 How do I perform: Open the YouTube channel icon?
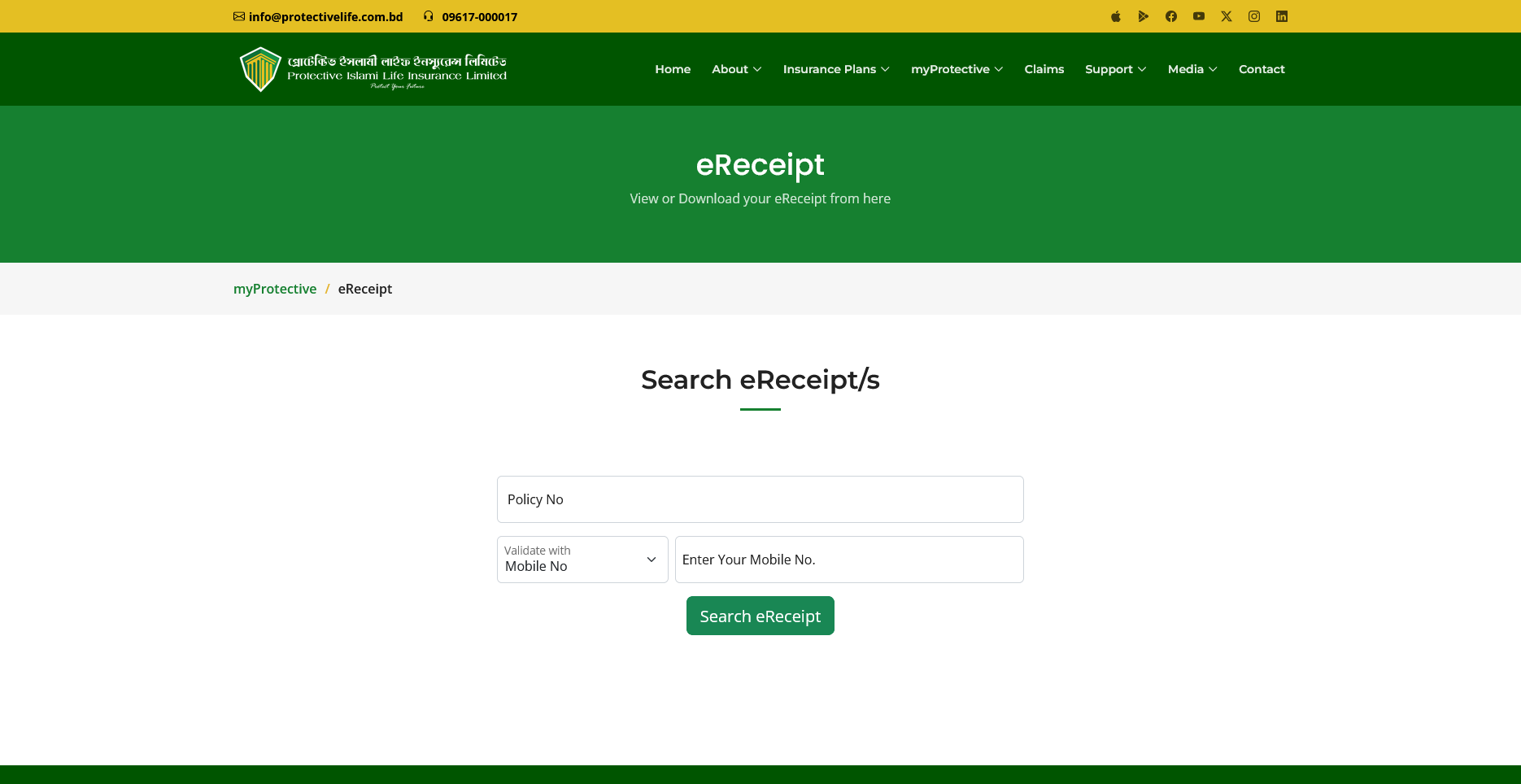pyautogui.click(x=1199, y=16)
